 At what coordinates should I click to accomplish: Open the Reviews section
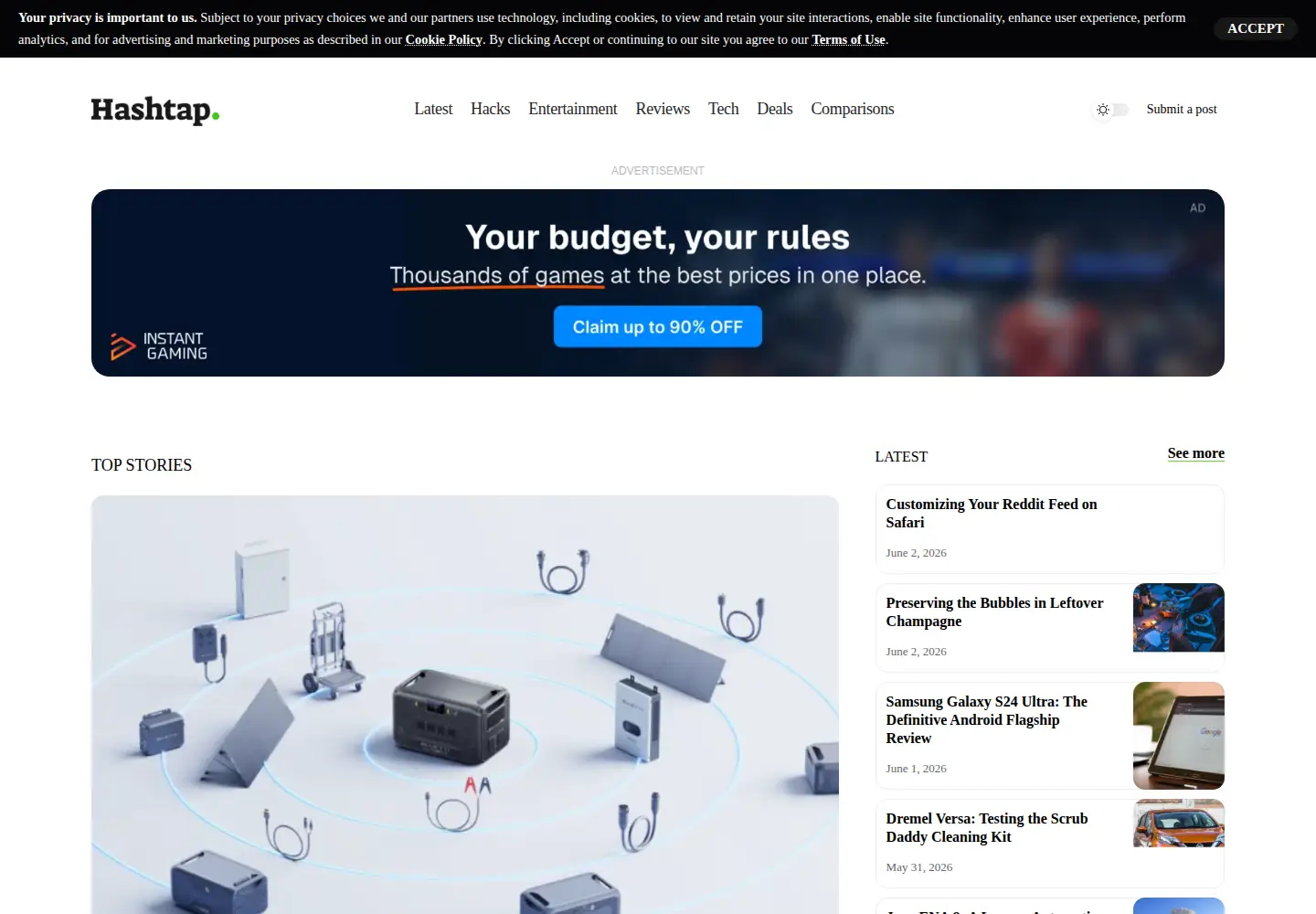[x=663, y=109]
